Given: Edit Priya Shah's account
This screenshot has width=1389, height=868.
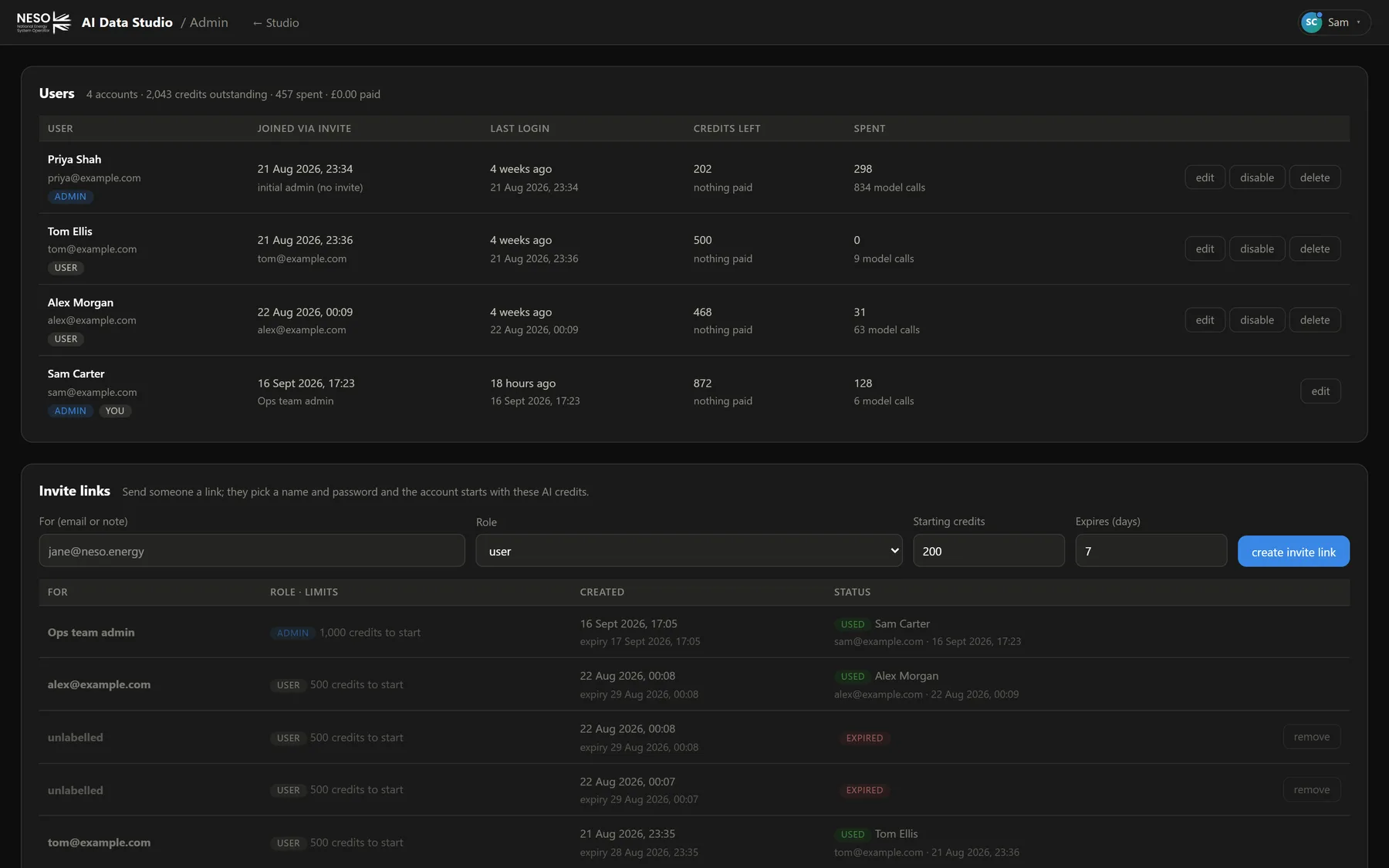Looking at the screenshot, I should pos(1205,177).
